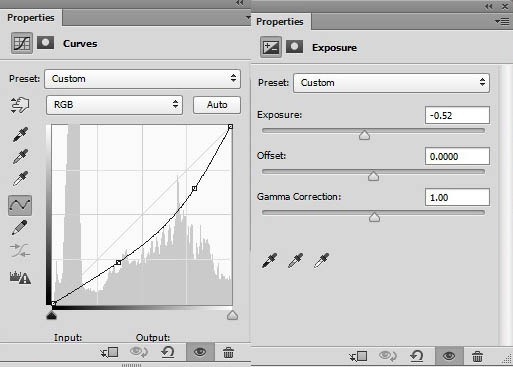513x367 pixels.
Task: Click the histogram warning recalculate icon
Action: tap(20, 277)
